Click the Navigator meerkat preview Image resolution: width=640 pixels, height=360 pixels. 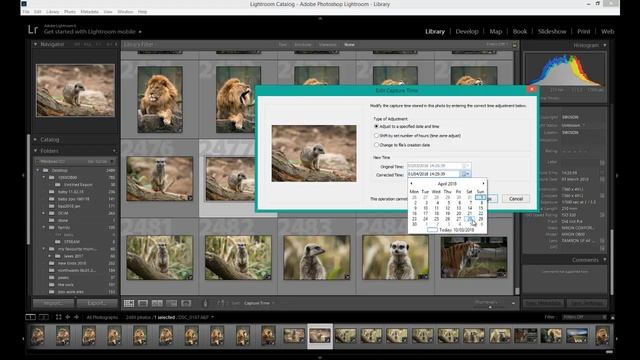pyautogui.click(x=76, y=90)
